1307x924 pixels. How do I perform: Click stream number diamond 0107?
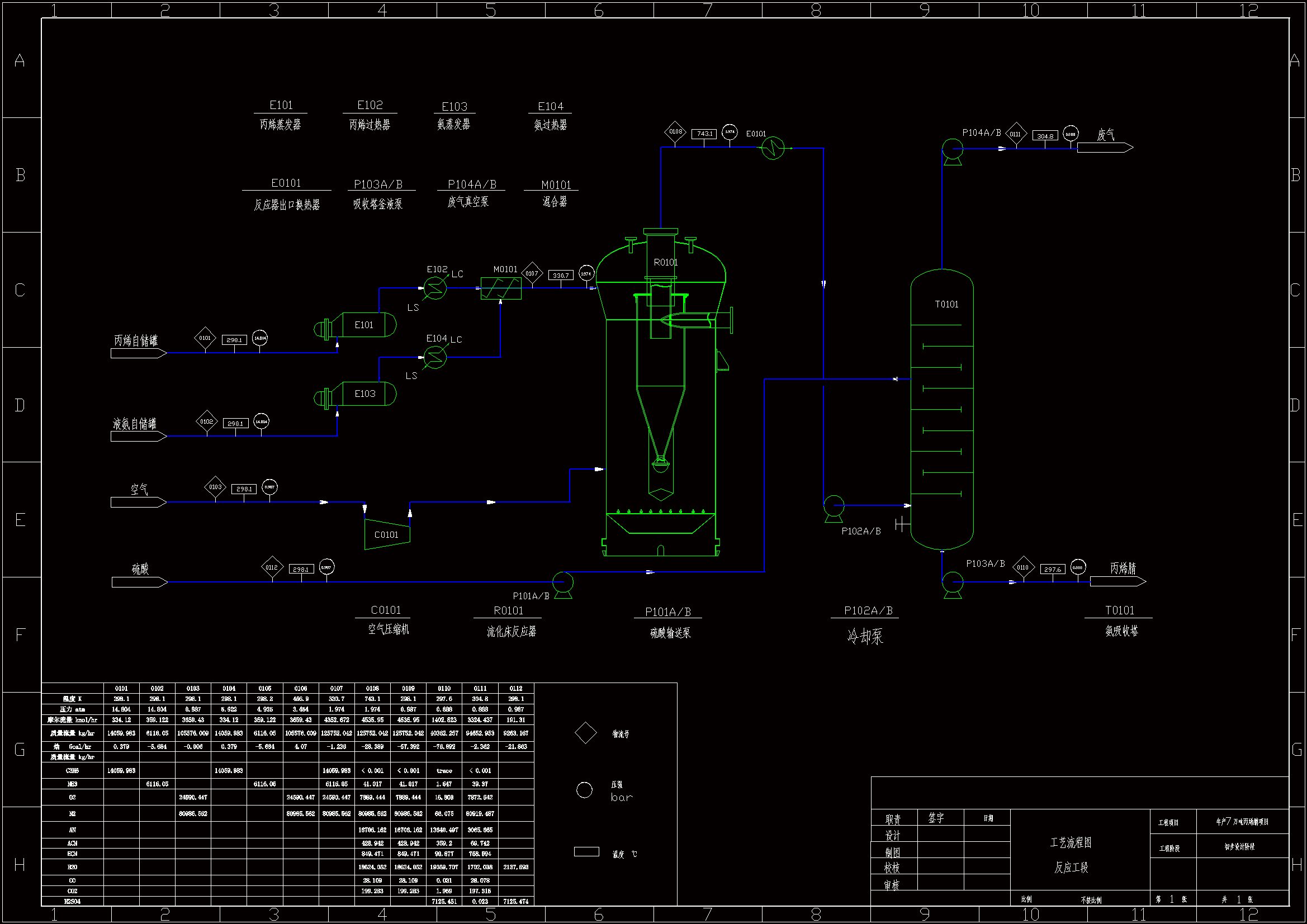pos(532,274)
